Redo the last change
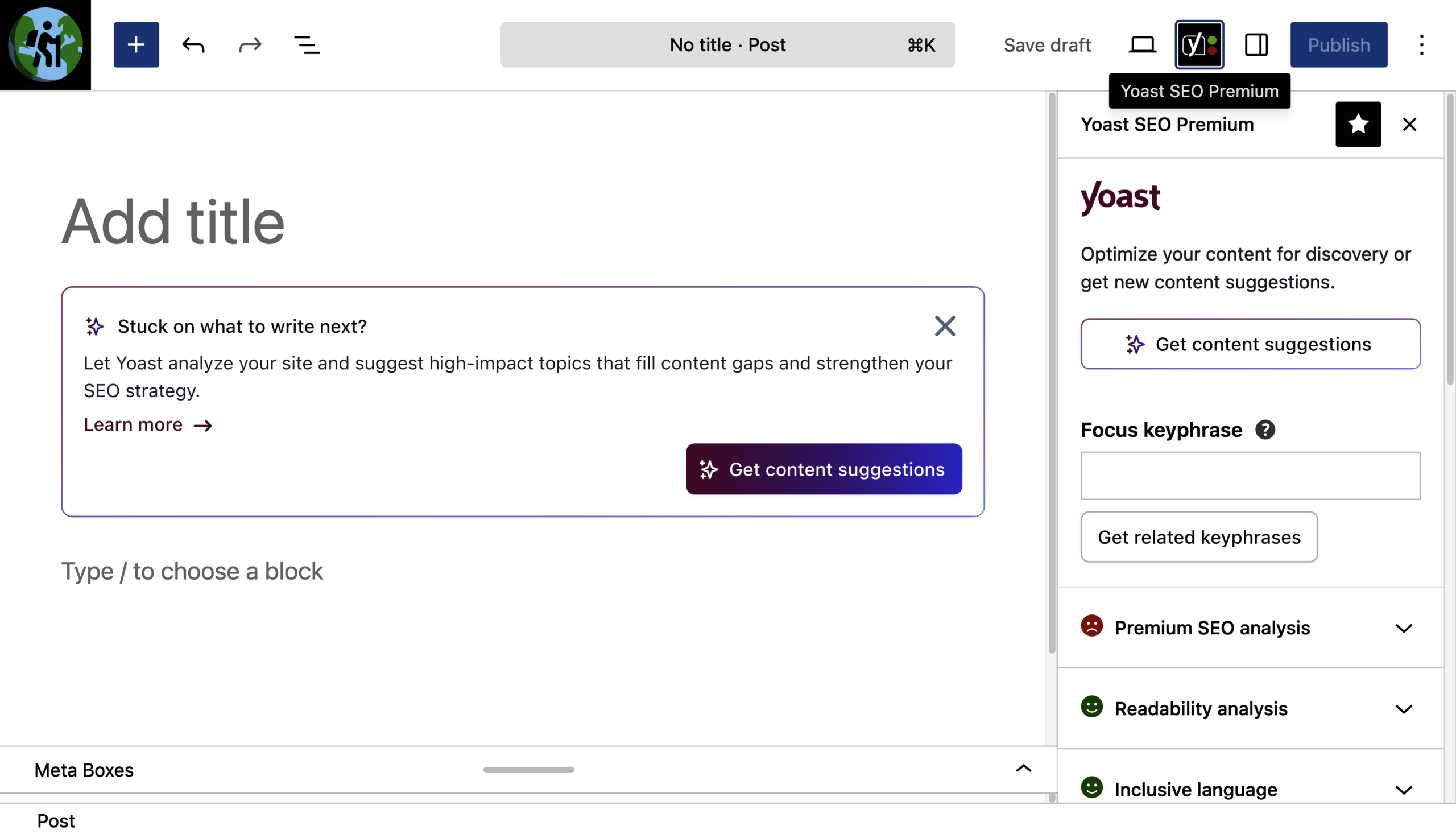 (250, 45)
